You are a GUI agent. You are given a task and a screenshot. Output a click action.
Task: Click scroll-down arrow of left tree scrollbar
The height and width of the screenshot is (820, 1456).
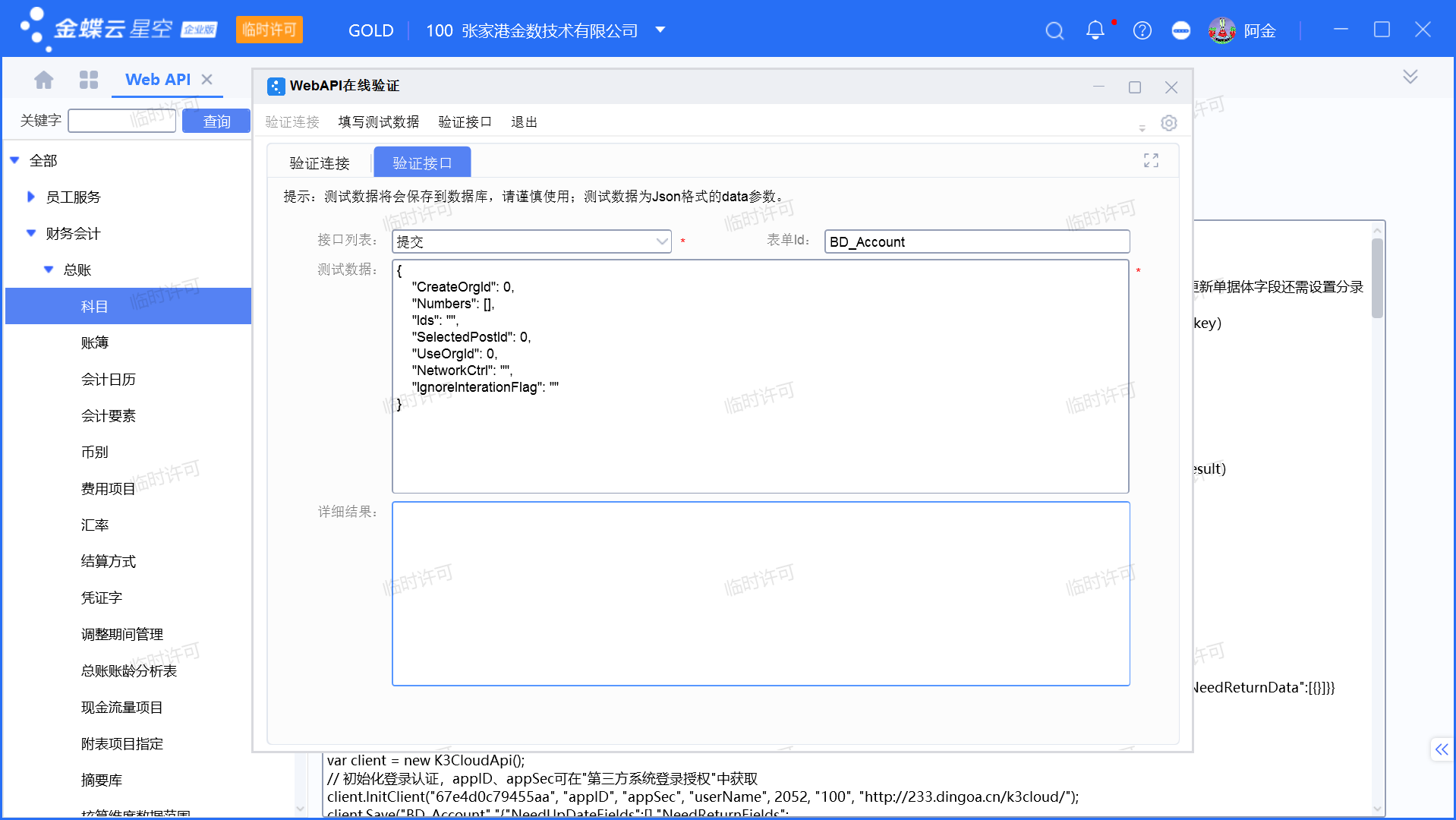click(x=300, y=809)
